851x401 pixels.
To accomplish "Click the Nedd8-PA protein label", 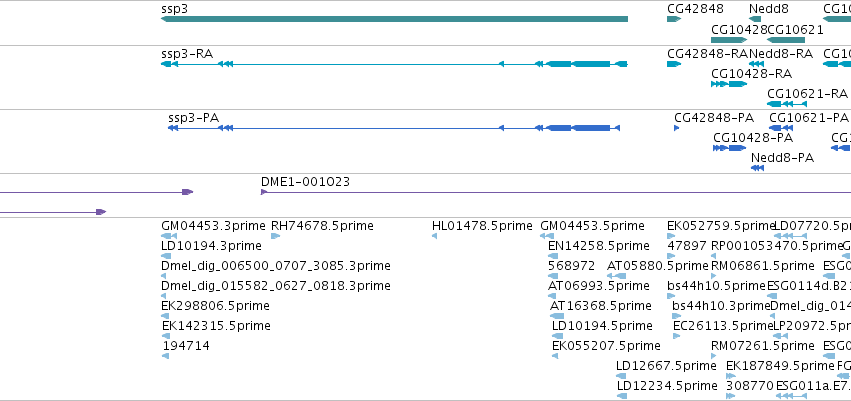I will point(783,157).
